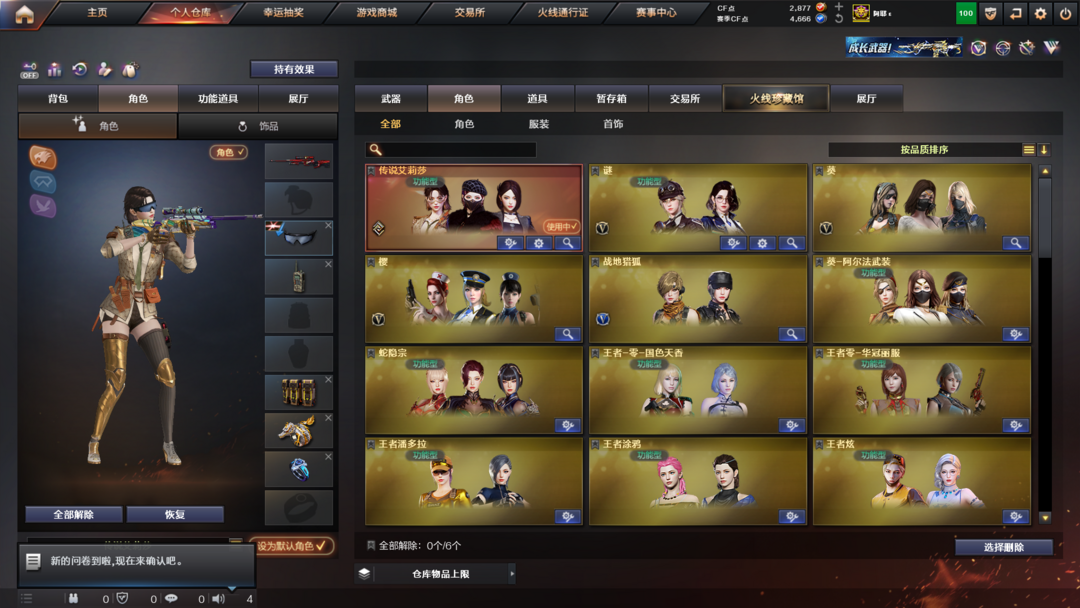
Task: Check 设为默认角色 option
Action: point(291,546)
